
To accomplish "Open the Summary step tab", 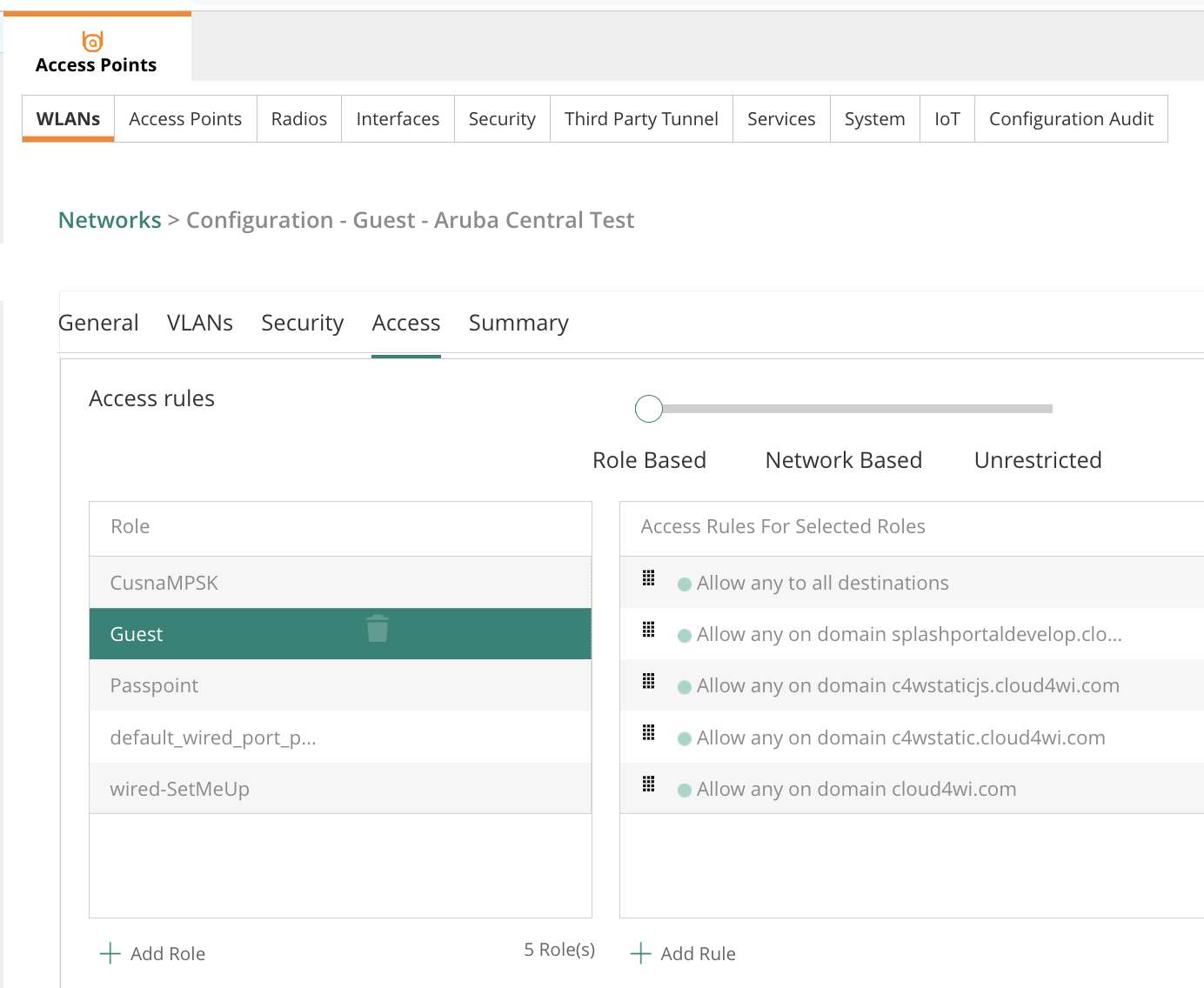I will coord(518,323).
